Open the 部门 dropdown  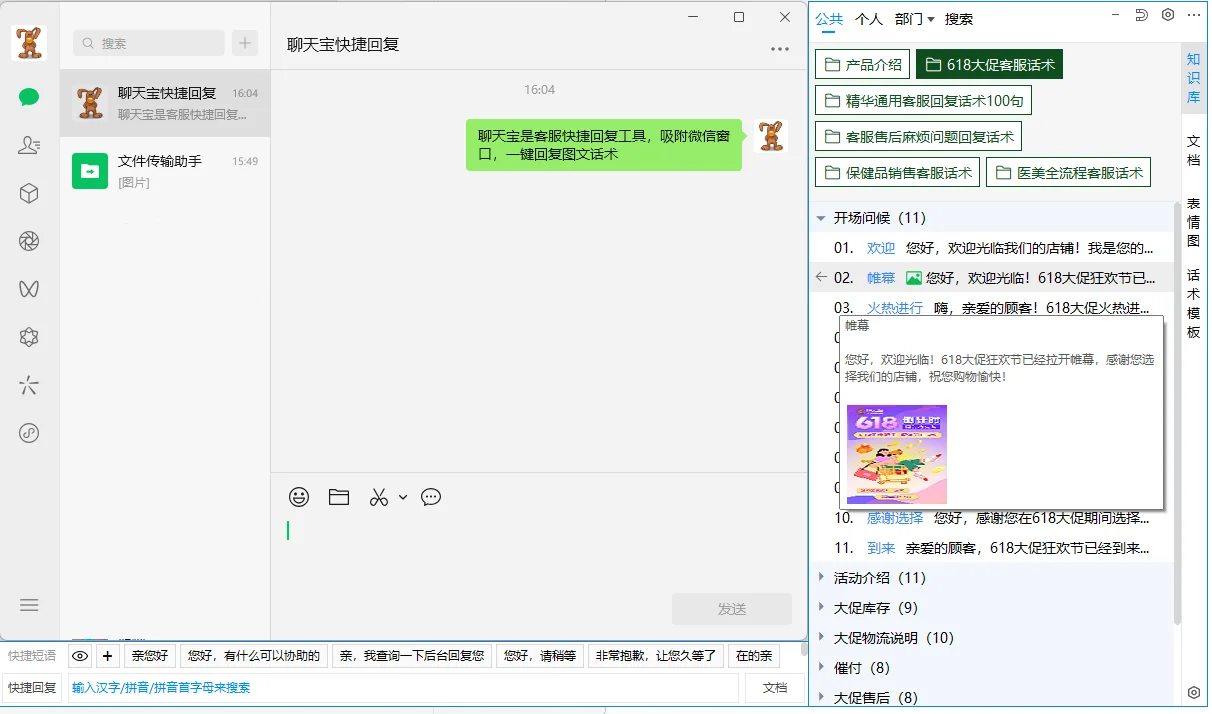(915, 19)
